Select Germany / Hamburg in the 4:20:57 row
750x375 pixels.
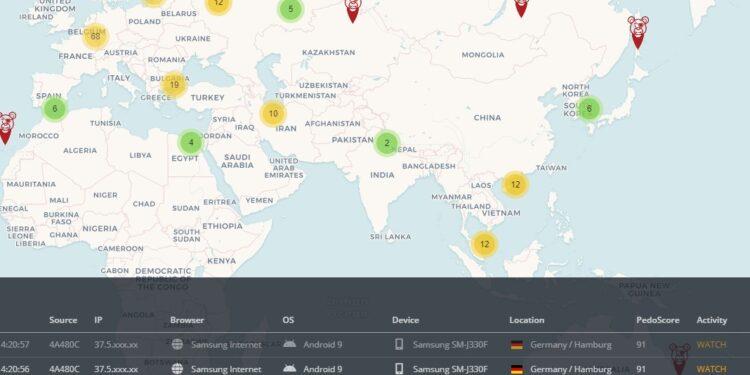pyautogui.click(x=571, y=344)
